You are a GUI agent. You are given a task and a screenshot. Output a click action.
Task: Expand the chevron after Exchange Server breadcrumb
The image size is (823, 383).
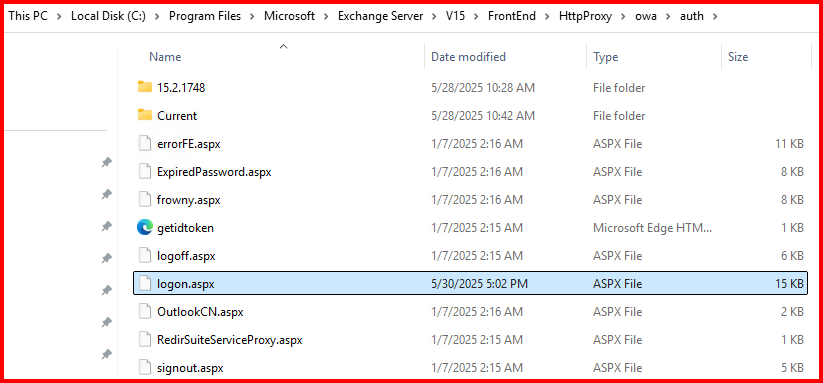coord(434,16)
